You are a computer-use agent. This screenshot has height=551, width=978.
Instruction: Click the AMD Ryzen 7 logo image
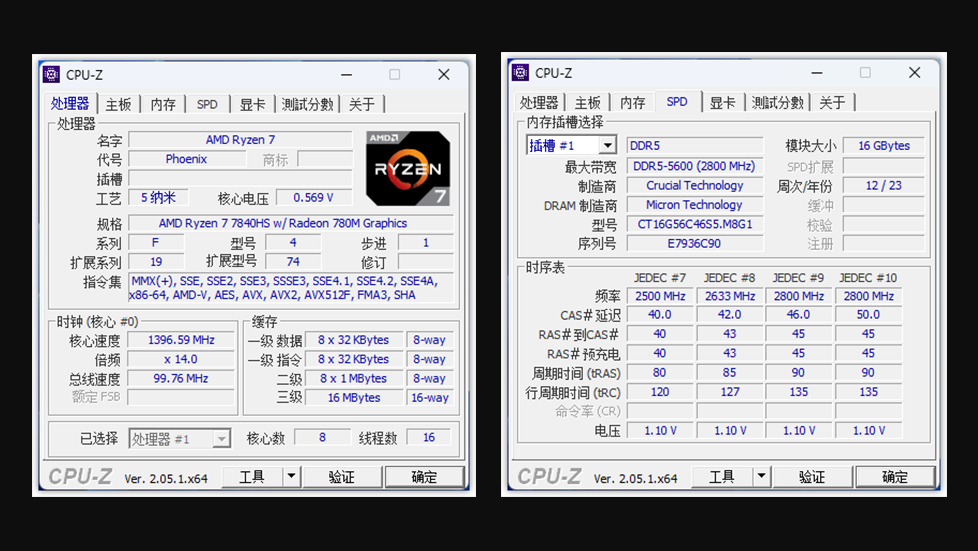click(x=408, y=168)
